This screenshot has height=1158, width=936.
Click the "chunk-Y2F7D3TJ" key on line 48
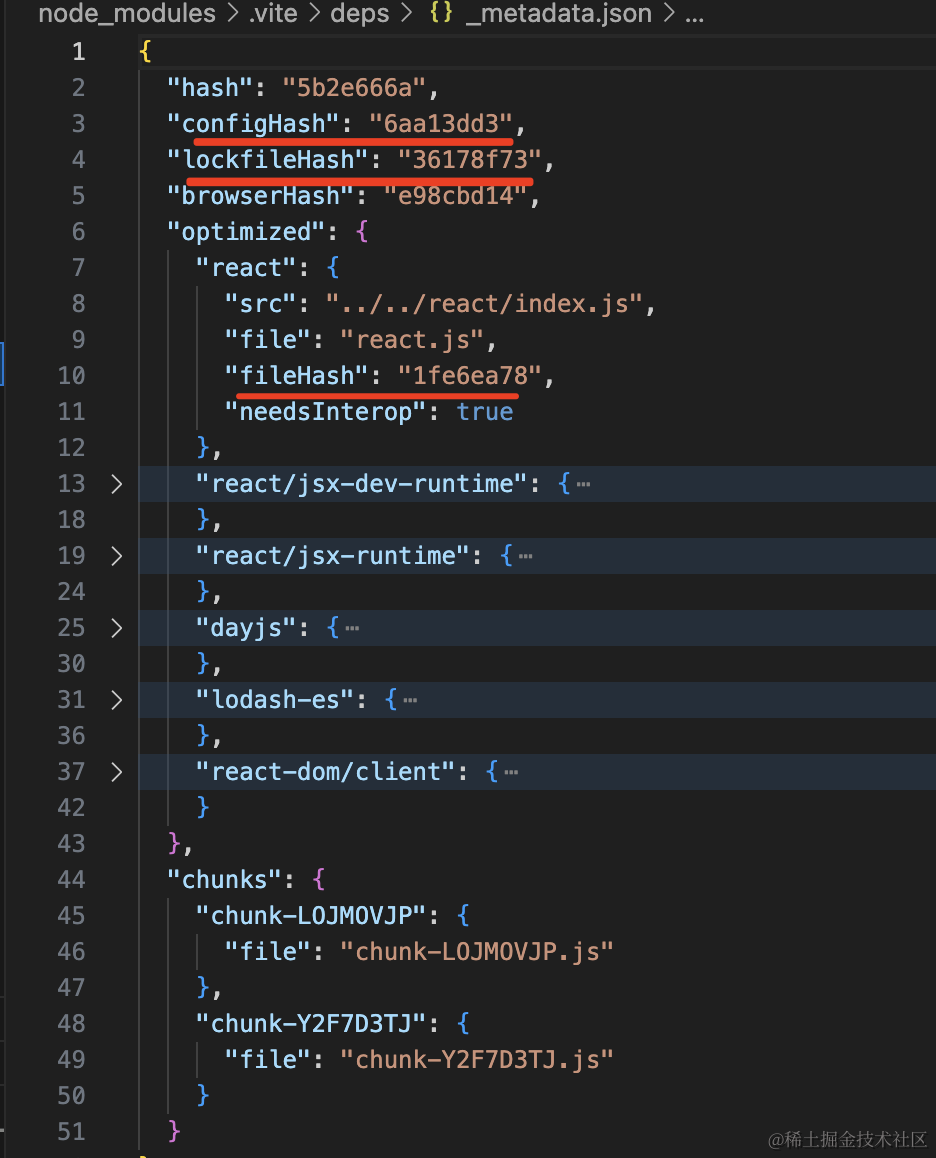coord(312,1024)
